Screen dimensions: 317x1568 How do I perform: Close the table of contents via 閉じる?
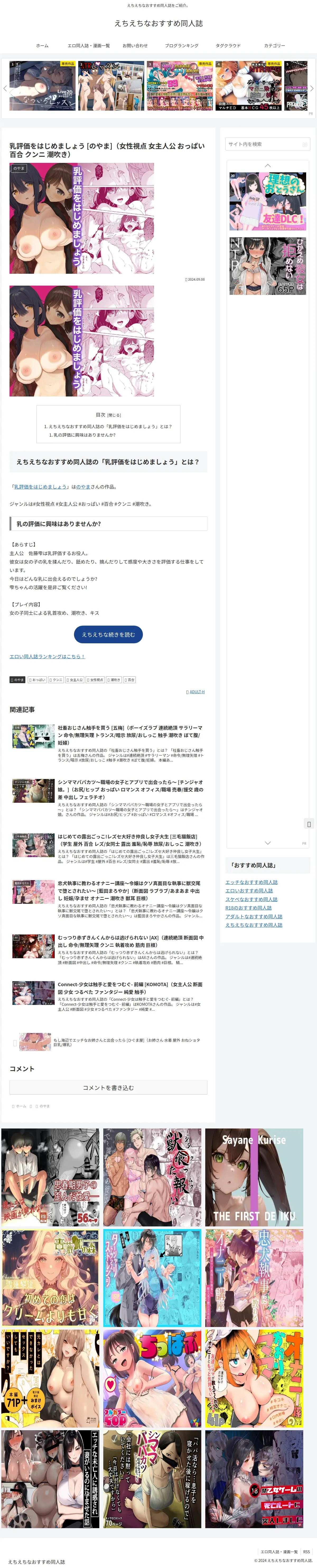115,415
